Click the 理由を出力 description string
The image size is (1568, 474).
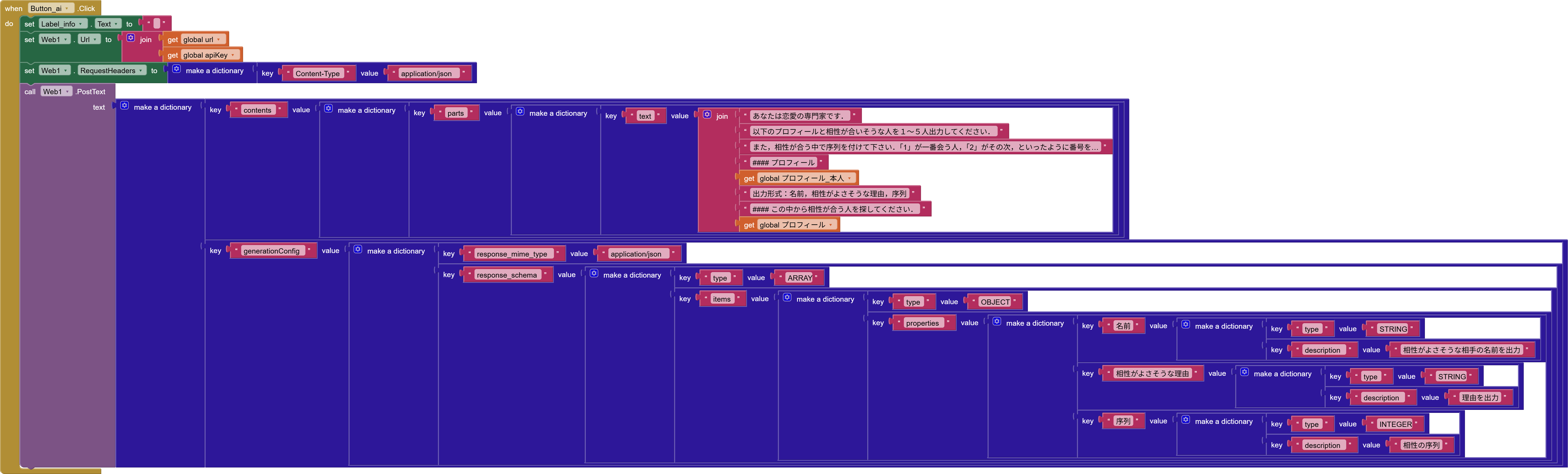point(1482,397)
